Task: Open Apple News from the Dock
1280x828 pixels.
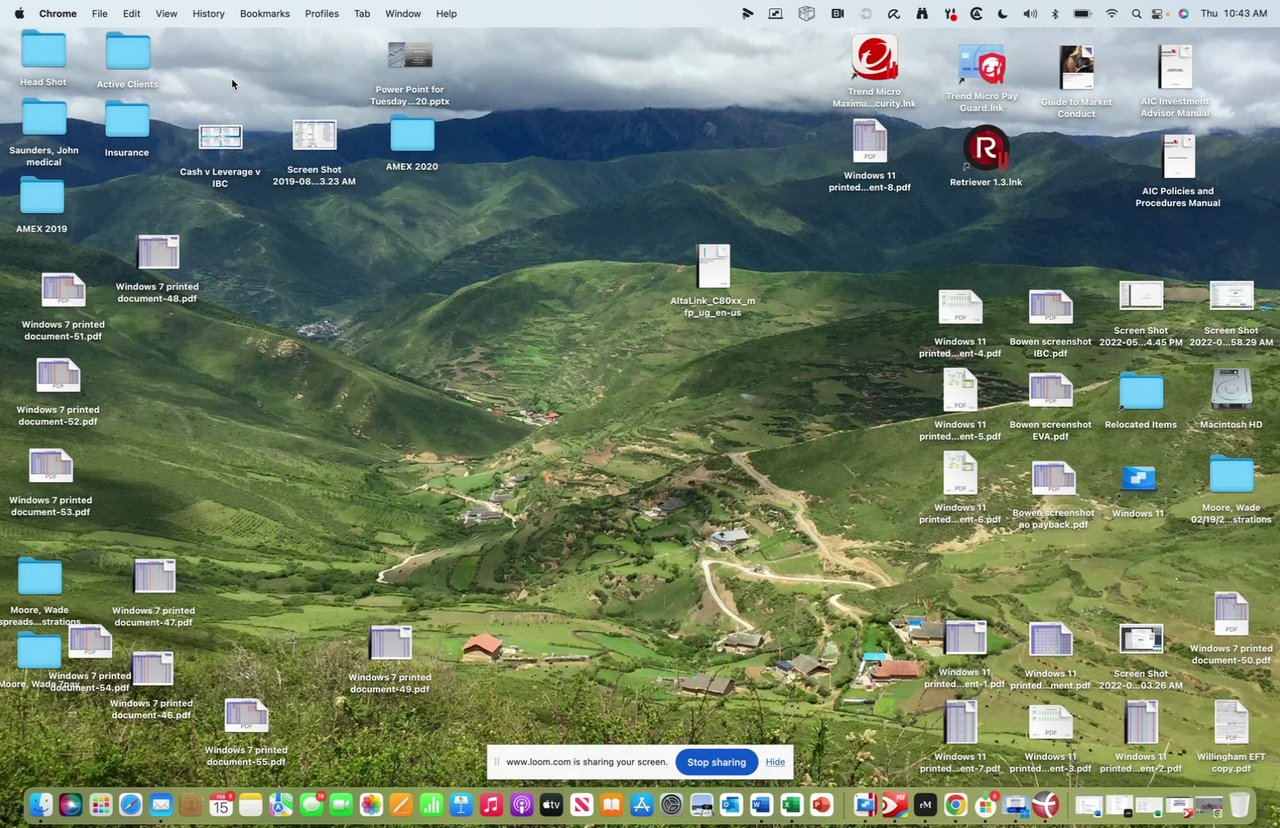Action: coord(581,804)
